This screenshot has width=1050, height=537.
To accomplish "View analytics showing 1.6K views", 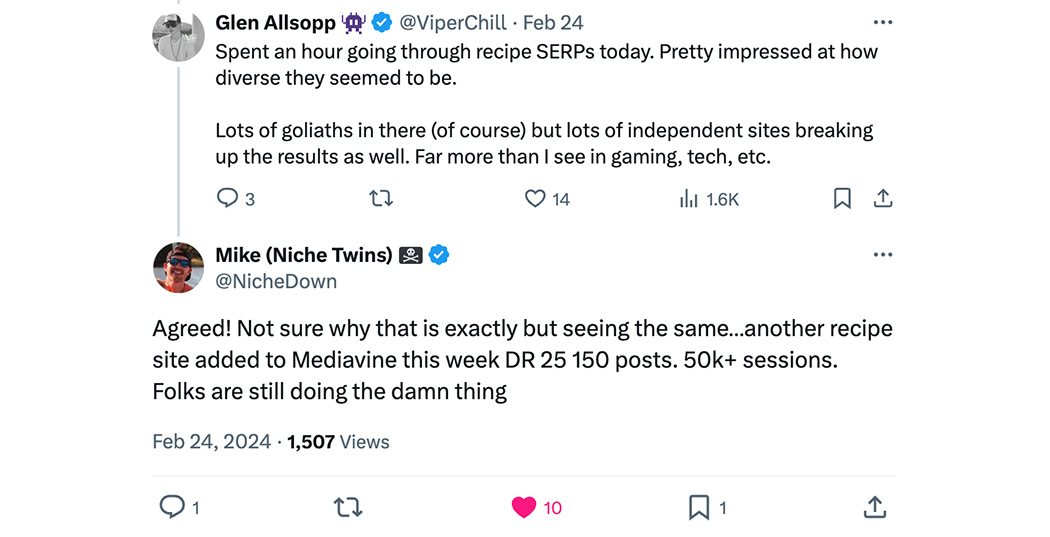I will pos(688,198).
